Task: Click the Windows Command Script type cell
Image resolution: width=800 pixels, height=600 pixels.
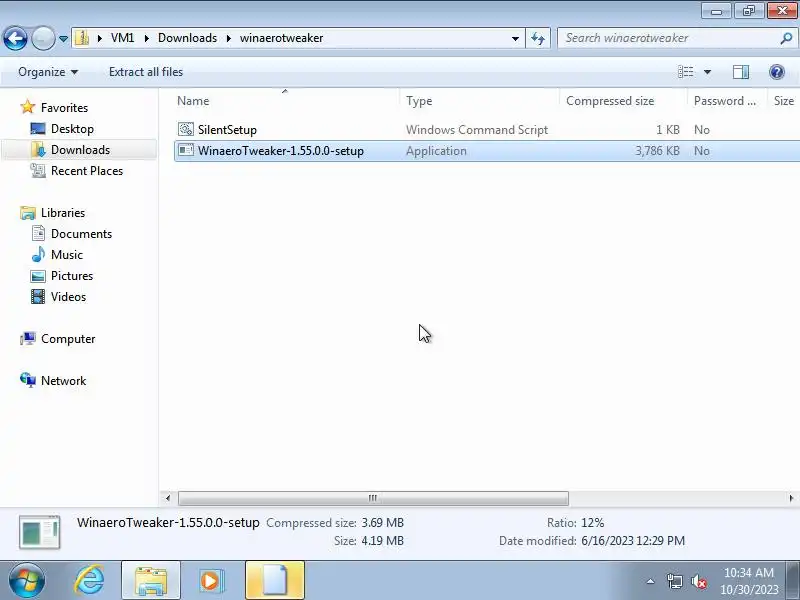Action: (x=477, y=130)
